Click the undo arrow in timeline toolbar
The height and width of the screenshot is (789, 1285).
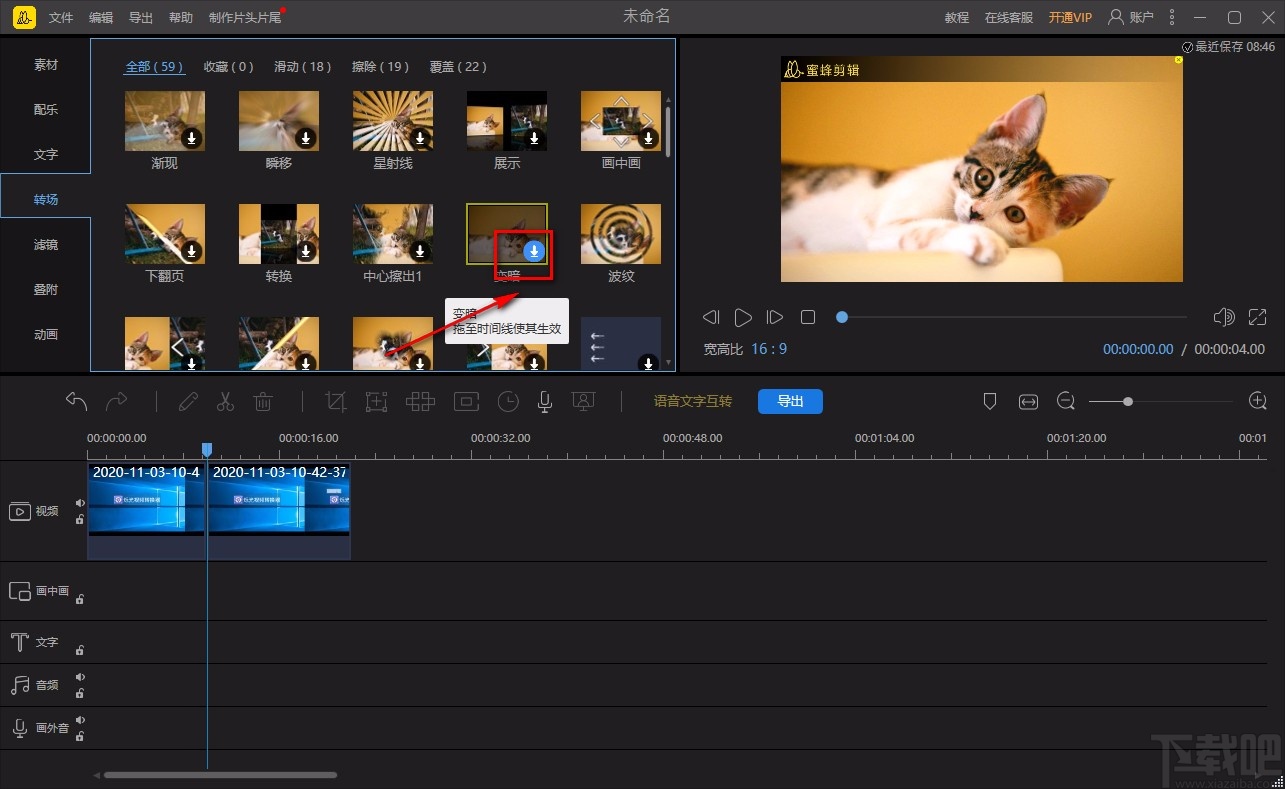[x=76, y=401]
